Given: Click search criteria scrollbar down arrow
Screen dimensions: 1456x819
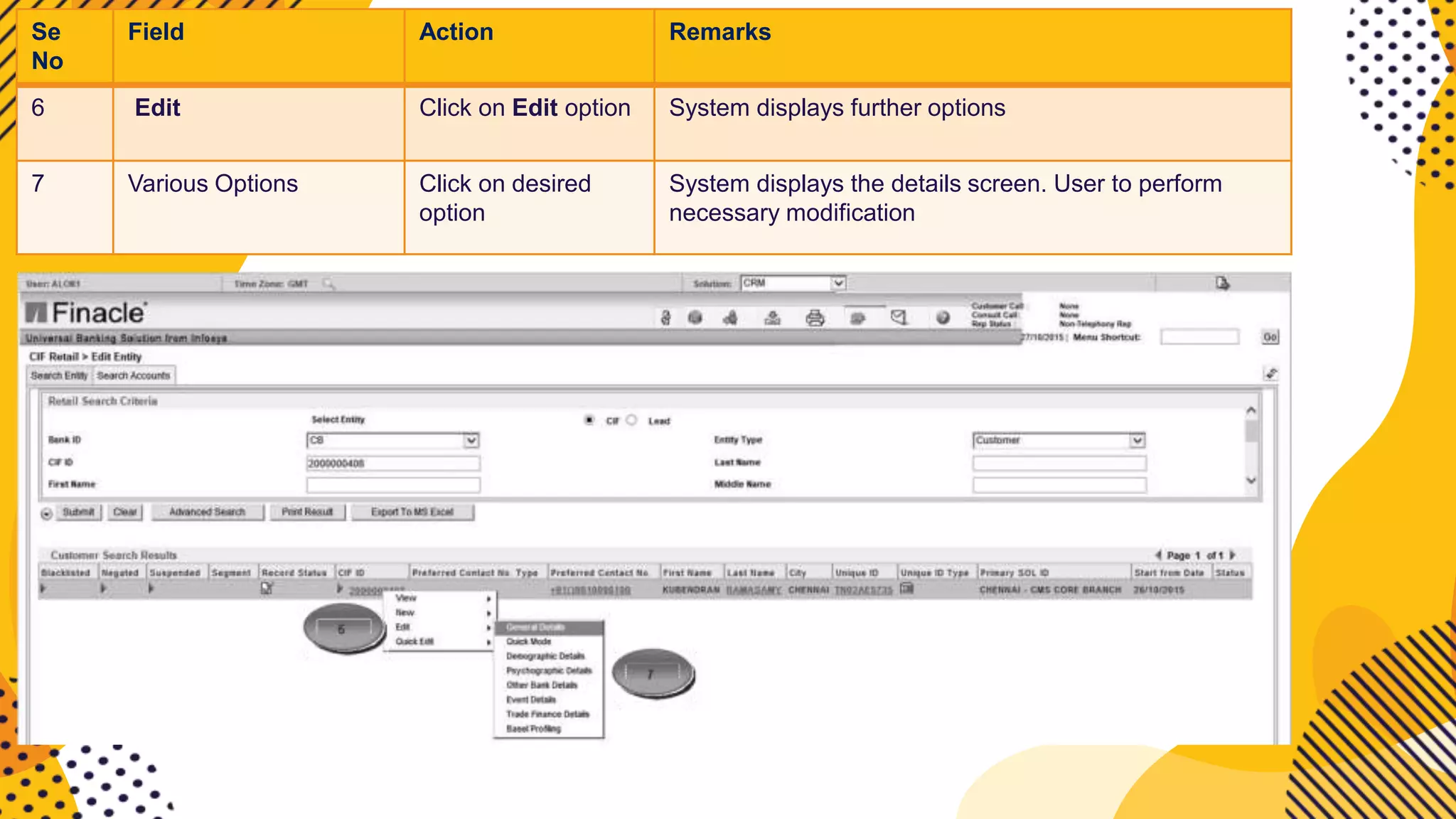Looking at the screenshot, I should [x=1251, y=481].
